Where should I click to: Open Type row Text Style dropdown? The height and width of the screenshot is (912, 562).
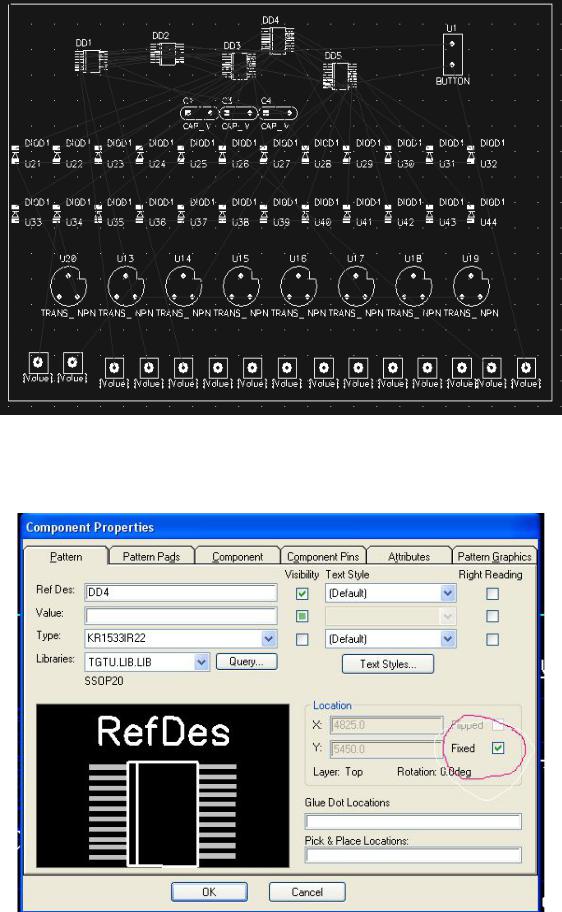pyautogui.click(x=447, y=639)
